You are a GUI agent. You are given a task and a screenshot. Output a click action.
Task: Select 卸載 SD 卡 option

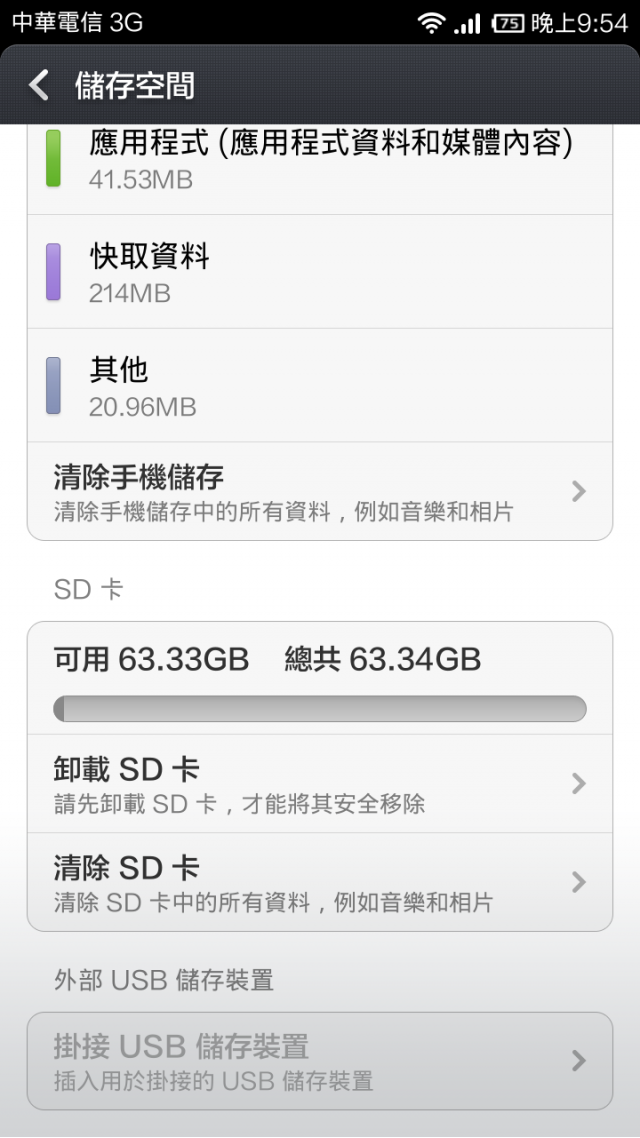click(320, 784)
